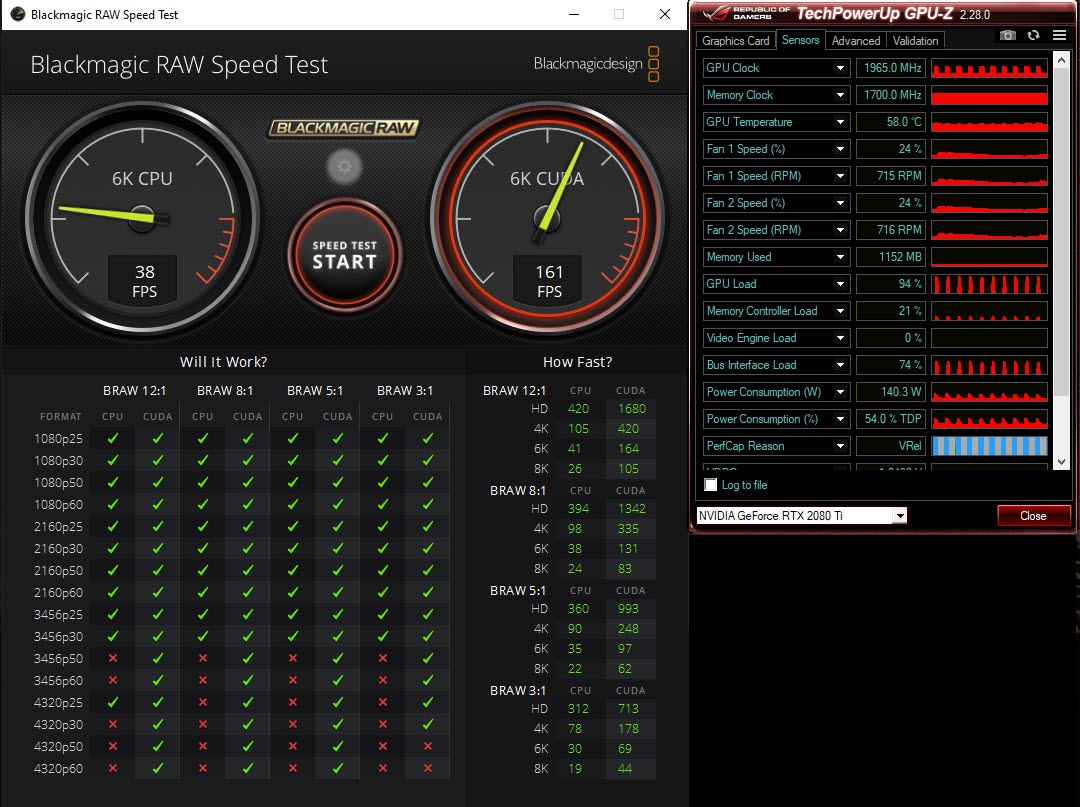Click the Blackmagicdesign logo

596,64
